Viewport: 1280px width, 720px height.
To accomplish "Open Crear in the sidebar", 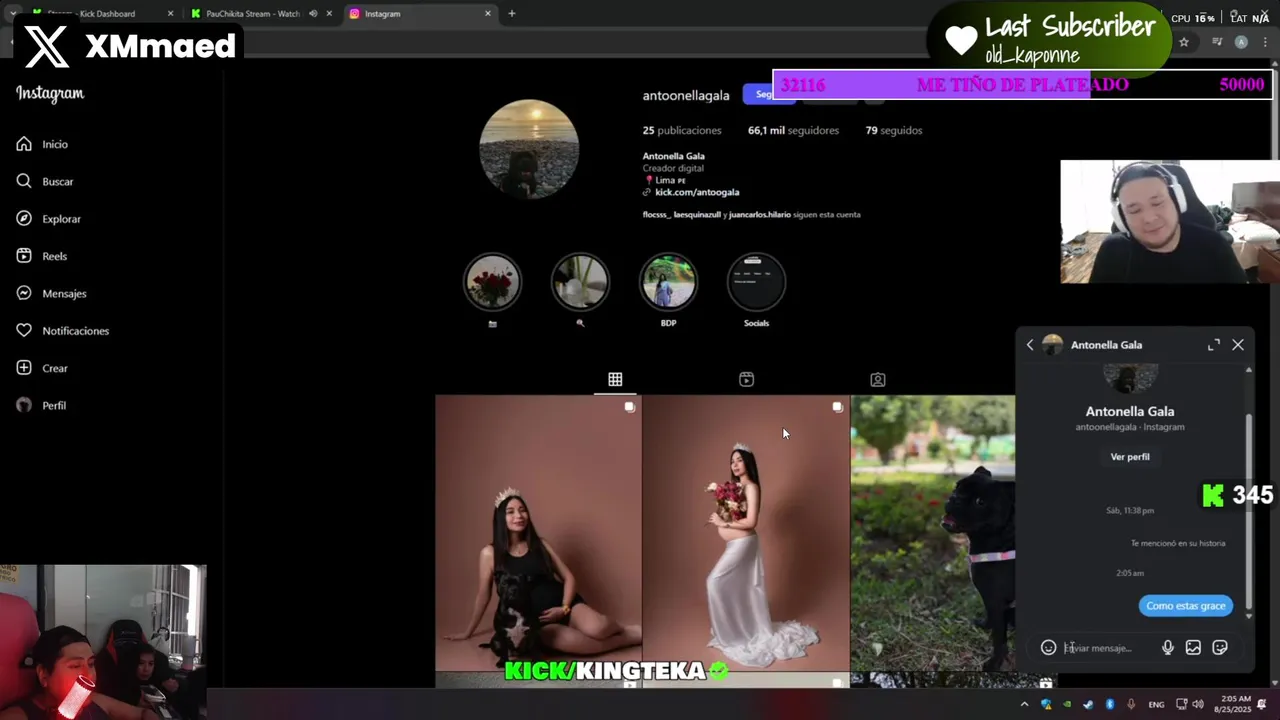I will coord(42,368).
